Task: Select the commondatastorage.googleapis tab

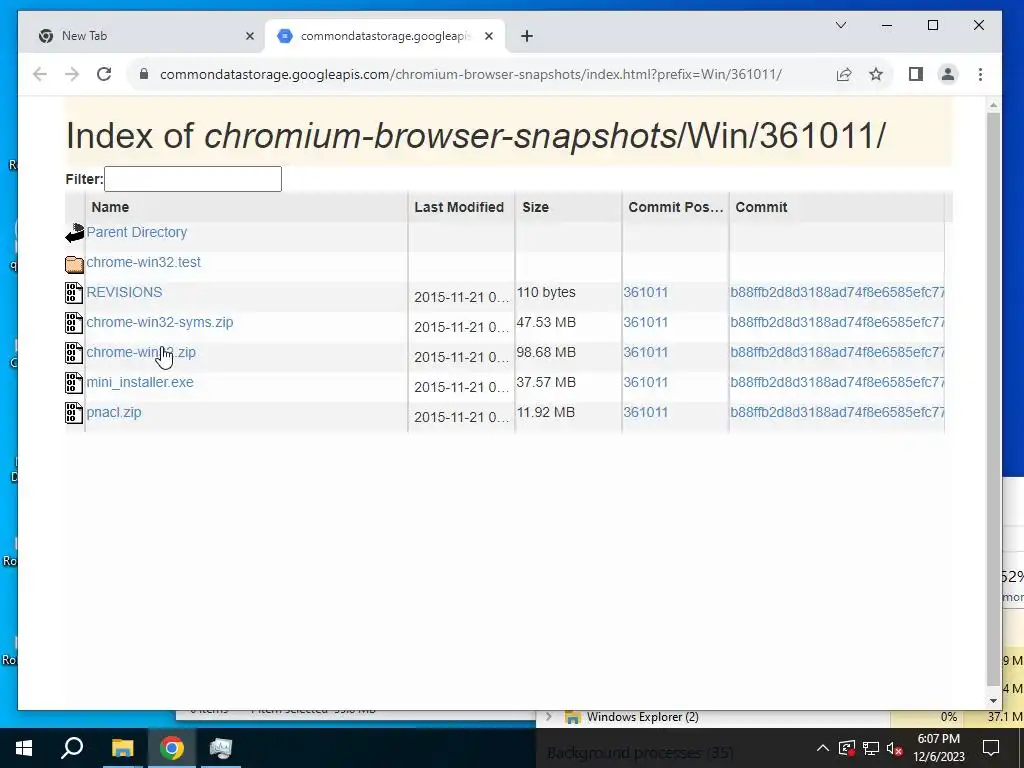Action: pyautogui.click(x=384, y=36)
